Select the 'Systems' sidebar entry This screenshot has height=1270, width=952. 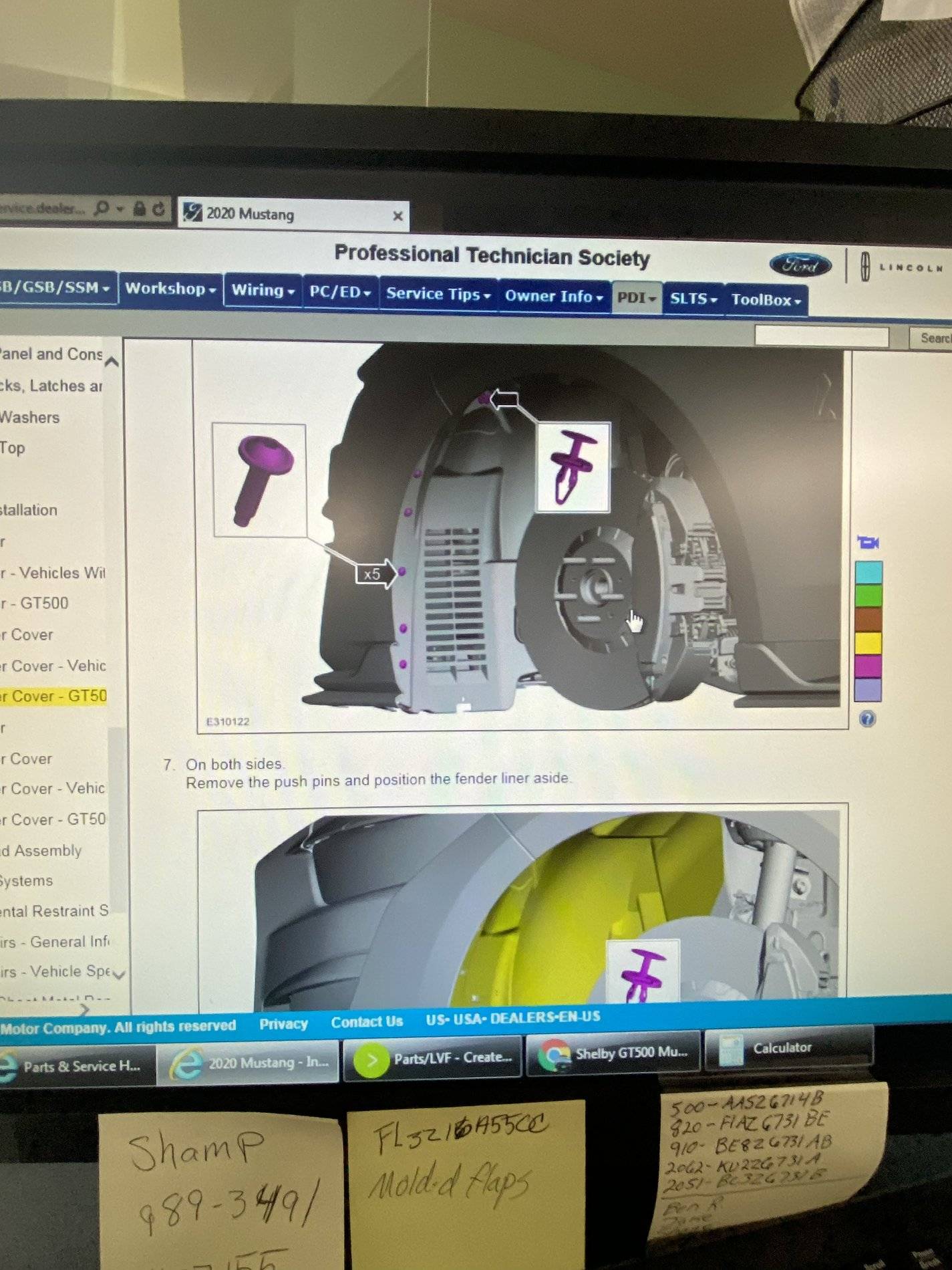point(26,880)
